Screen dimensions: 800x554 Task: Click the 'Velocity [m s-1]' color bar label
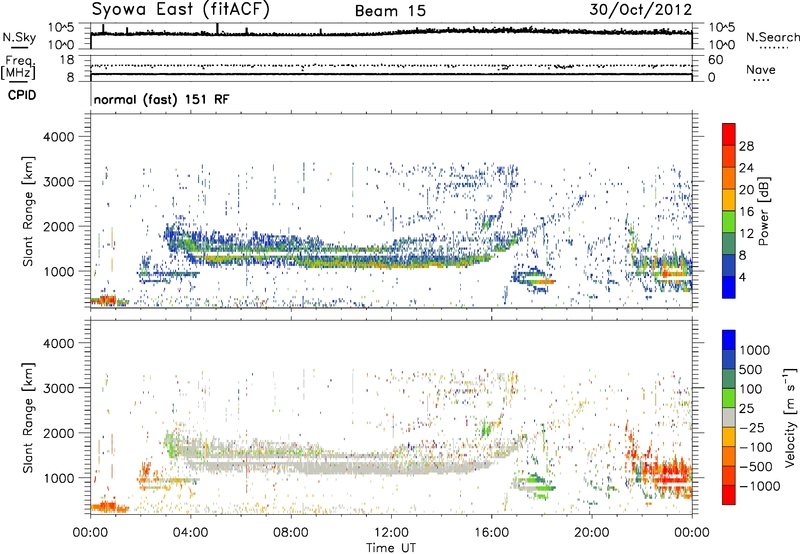pos(790,417)
